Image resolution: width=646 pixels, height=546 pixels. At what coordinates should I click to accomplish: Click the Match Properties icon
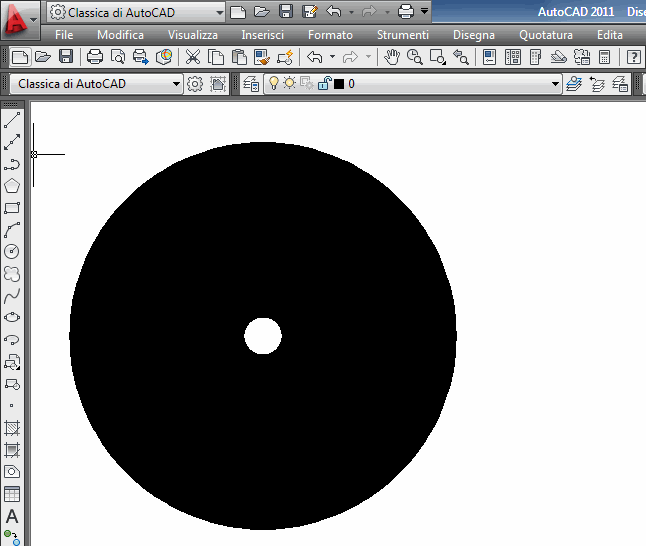262,57
